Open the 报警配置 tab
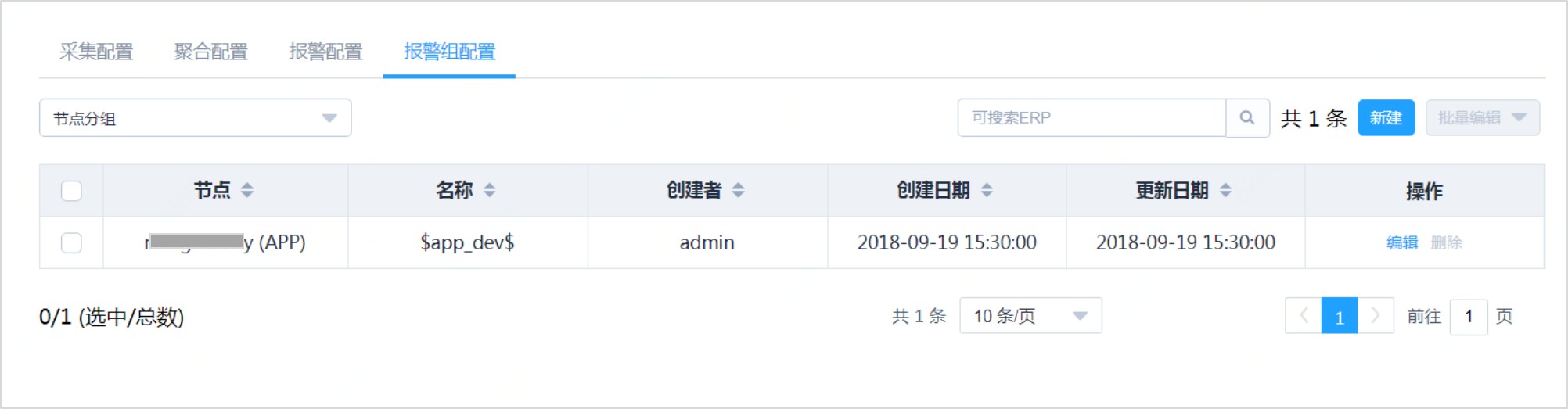The height and width of the screenshot is (409, 1568). point(325,52)
